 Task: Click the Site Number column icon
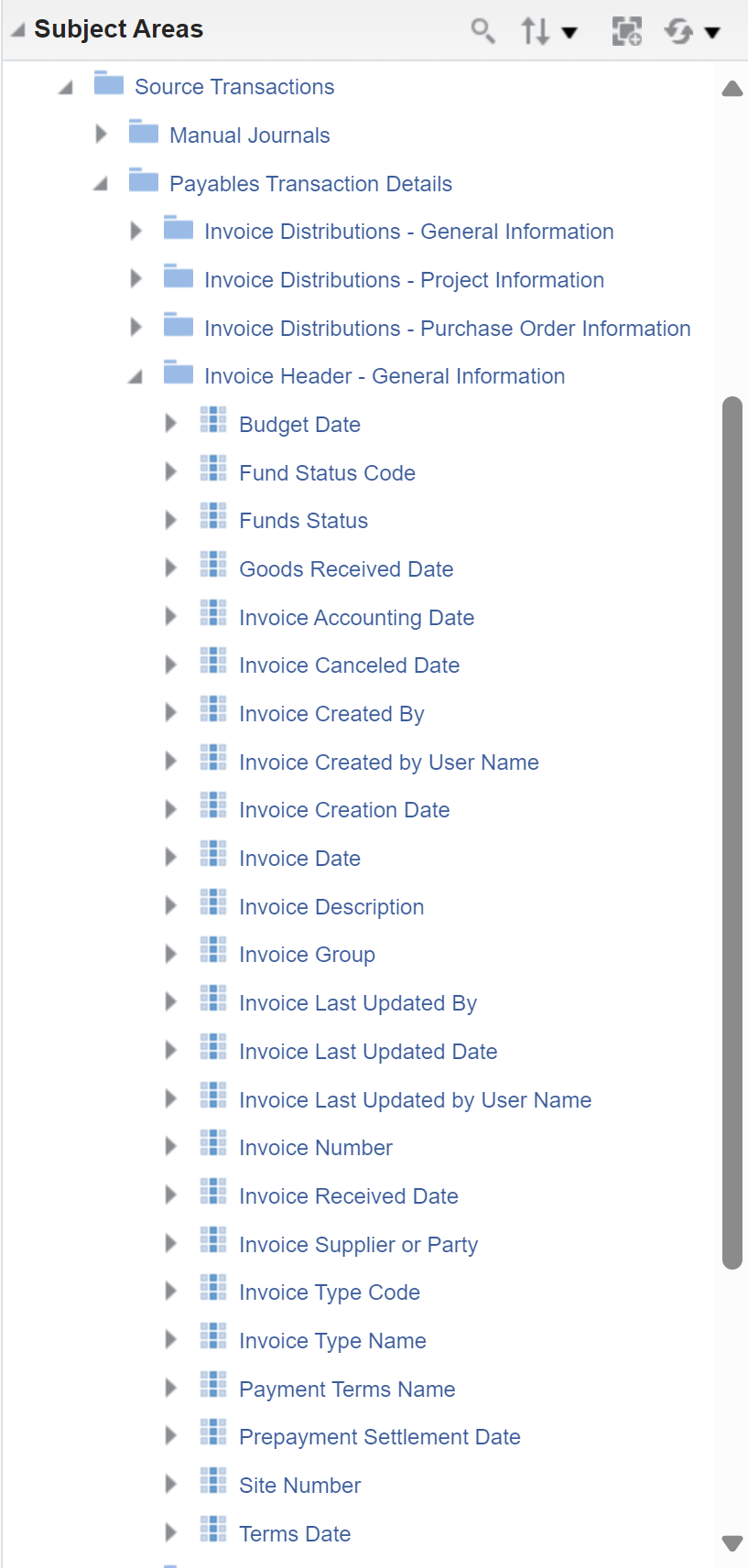(x=213, y=1481)
